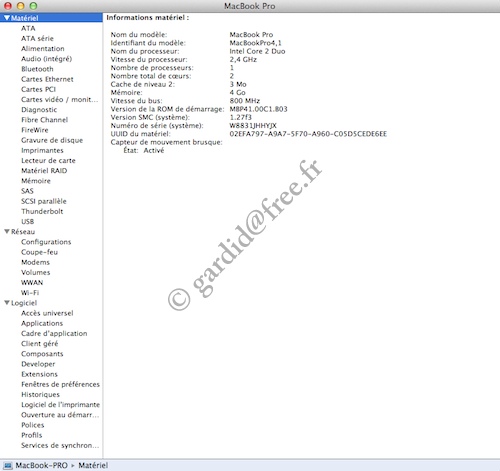Select Imprimantes in sidebar
Viewport: 500px width, 471px height.
coord(42,150)
